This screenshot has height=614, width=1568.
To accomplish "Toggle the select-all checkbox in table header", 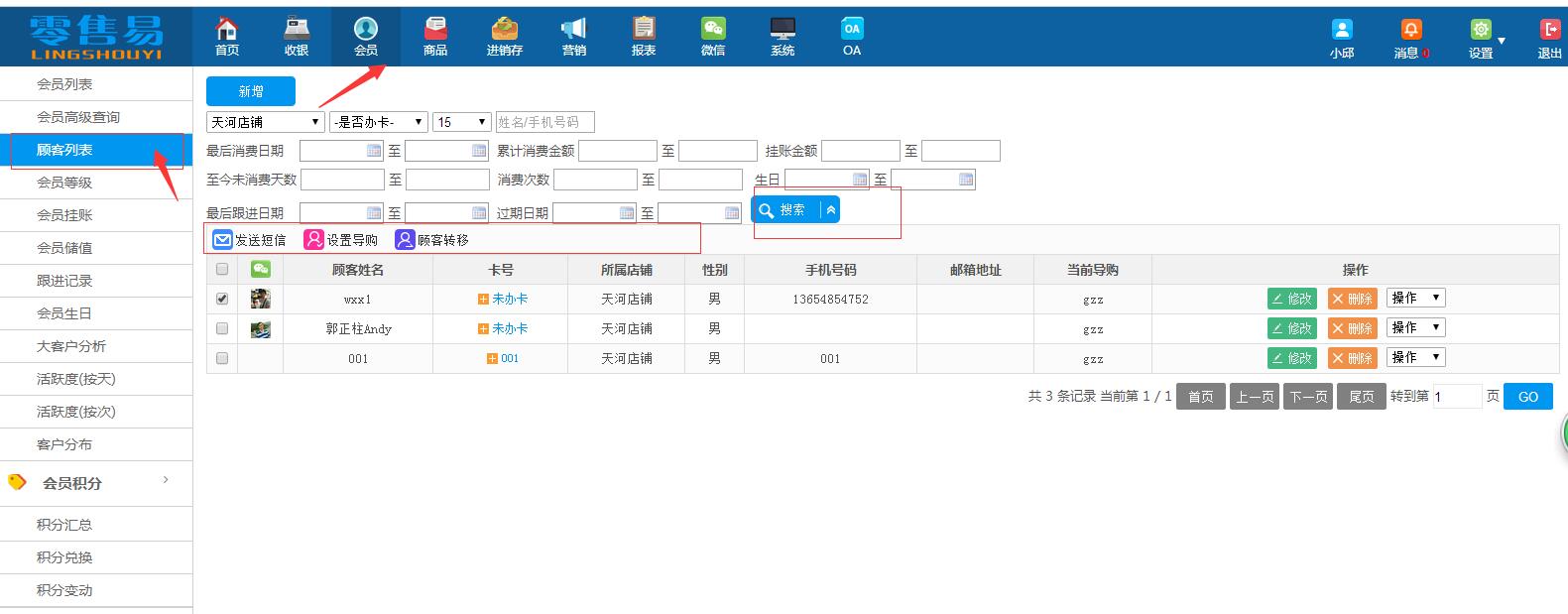I will (x=222, y=269).
